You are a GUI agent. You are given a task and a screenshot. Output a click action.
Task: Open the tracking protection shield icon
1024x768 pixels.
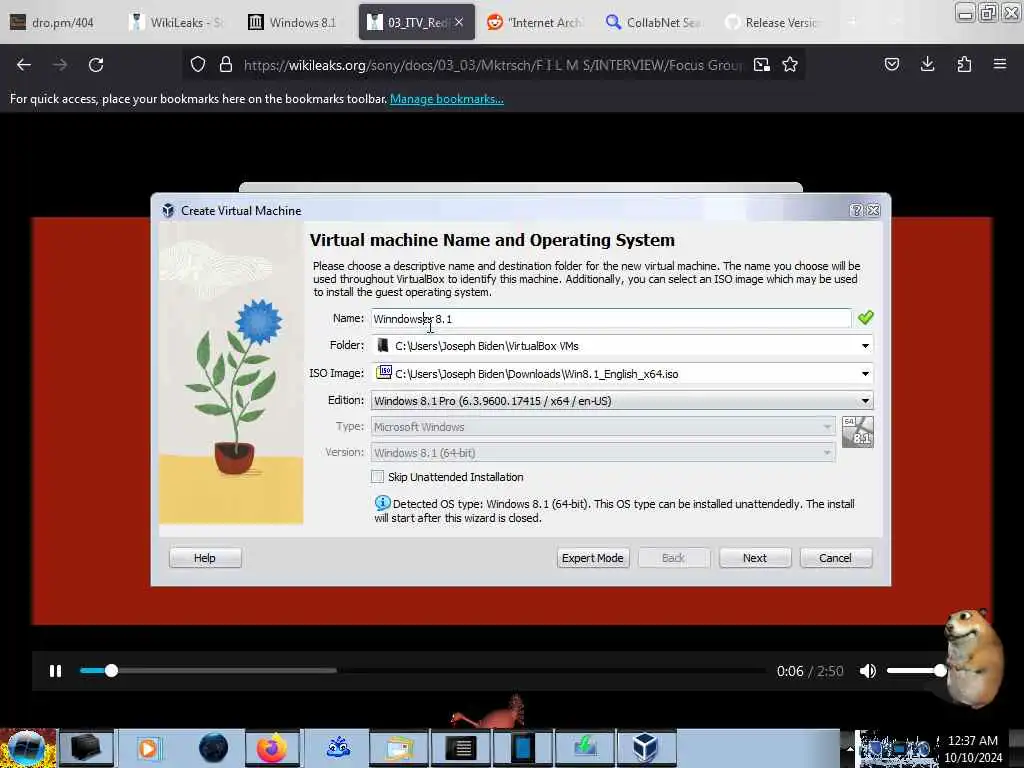[198, 64]
